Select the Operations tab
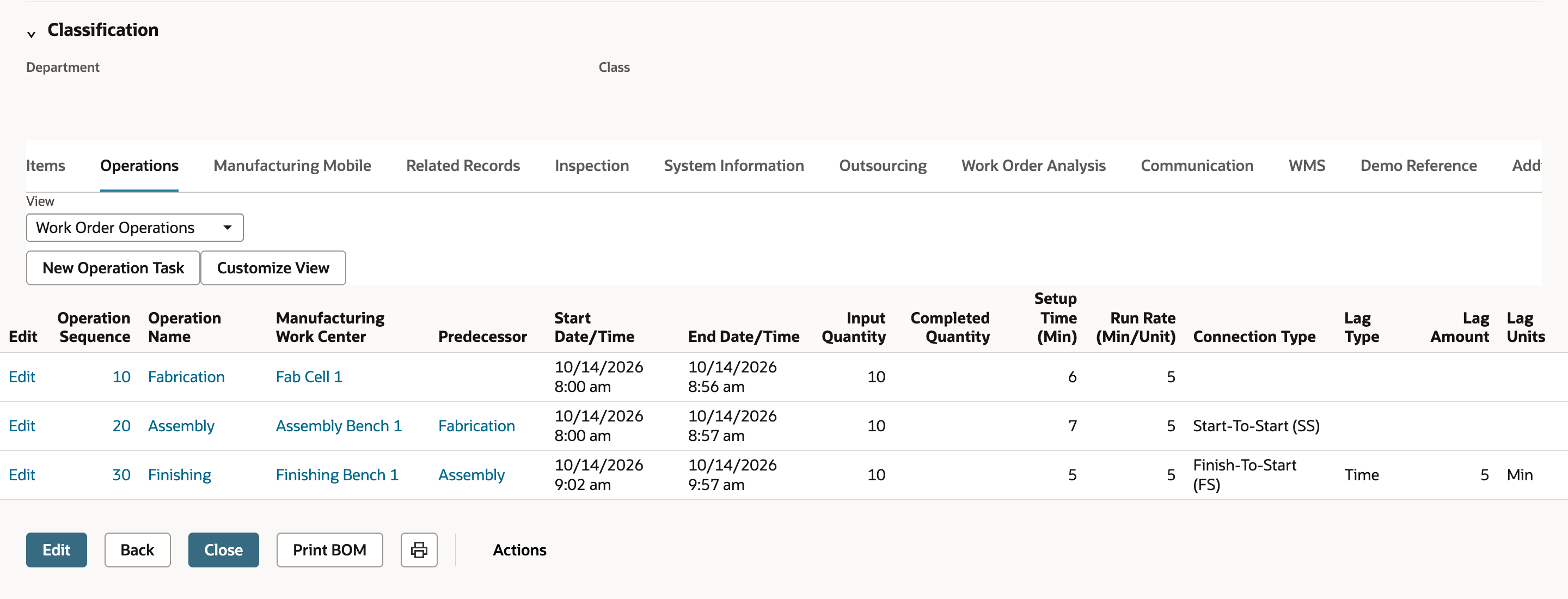The height and width of the screenshot is (599, 1568). click(139, 166)
